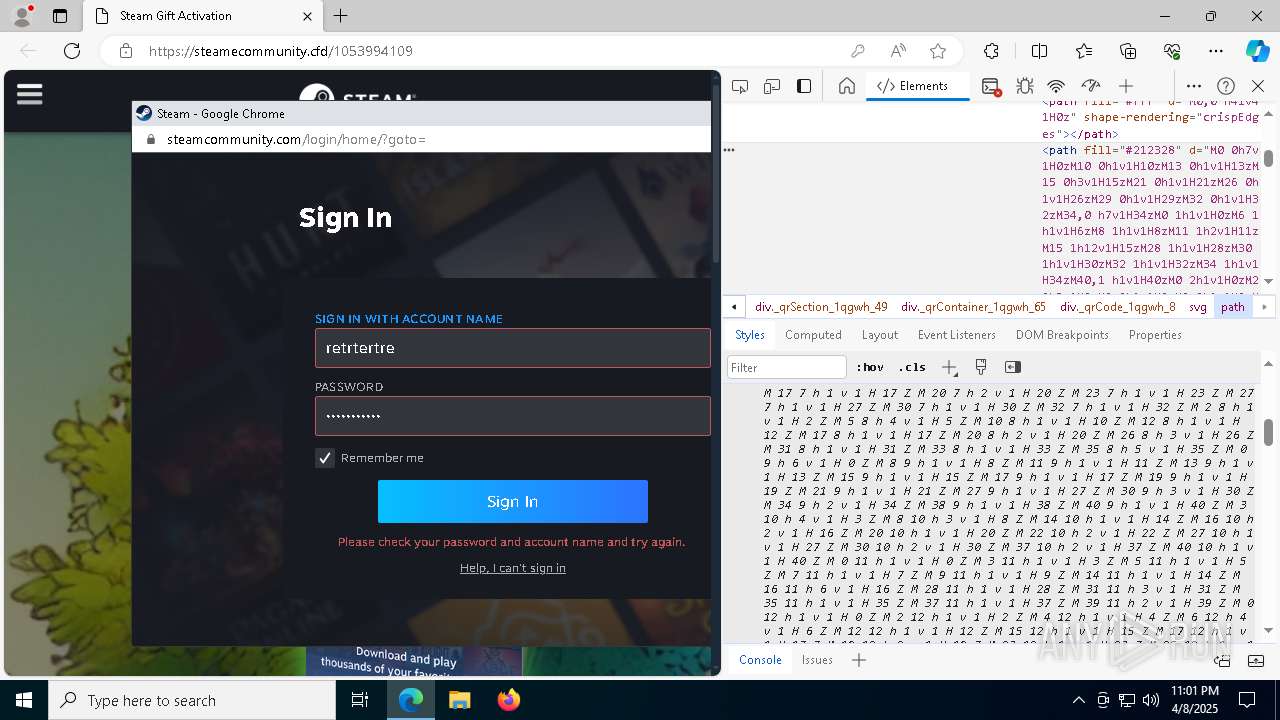Refresh the browser page

[x=72, y=51]
